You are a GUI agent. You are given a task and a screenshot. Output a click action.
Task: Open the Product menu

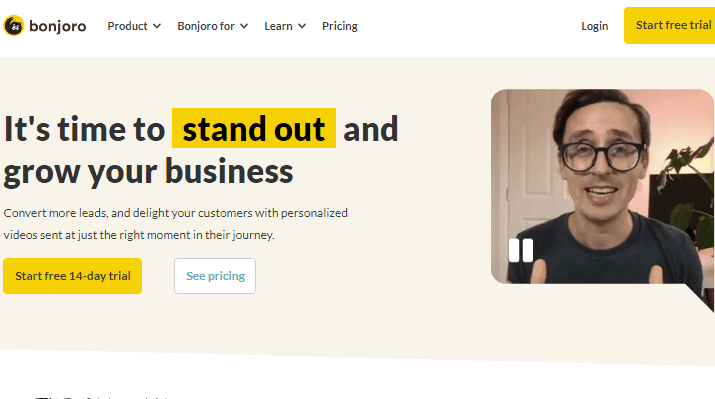127,26
